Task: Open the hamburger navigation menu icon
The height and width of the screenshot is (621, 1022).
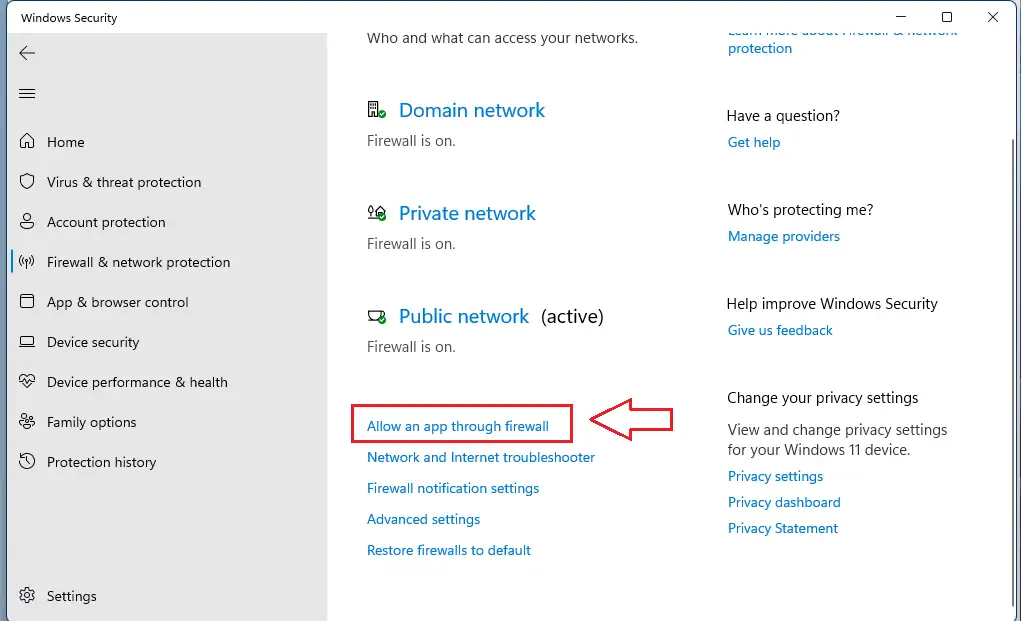Action: [27, 94]
